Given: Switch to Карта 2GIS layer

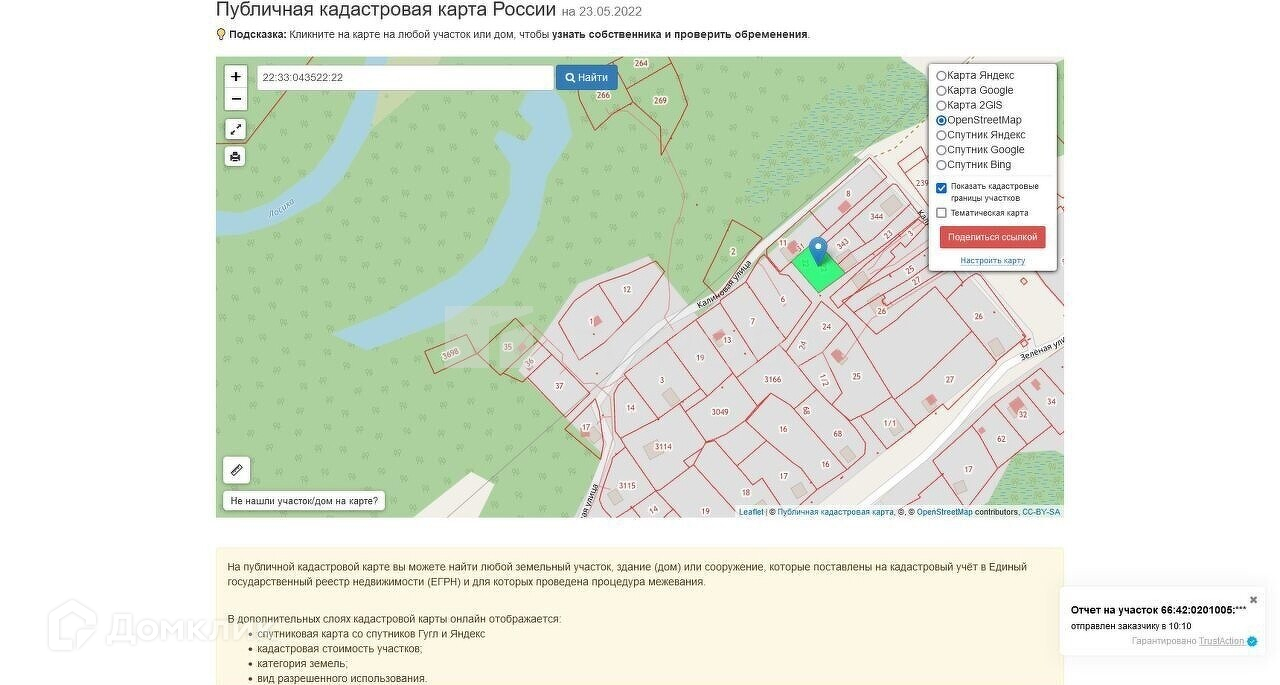Looking at the screenshot, I should [941, 106].
